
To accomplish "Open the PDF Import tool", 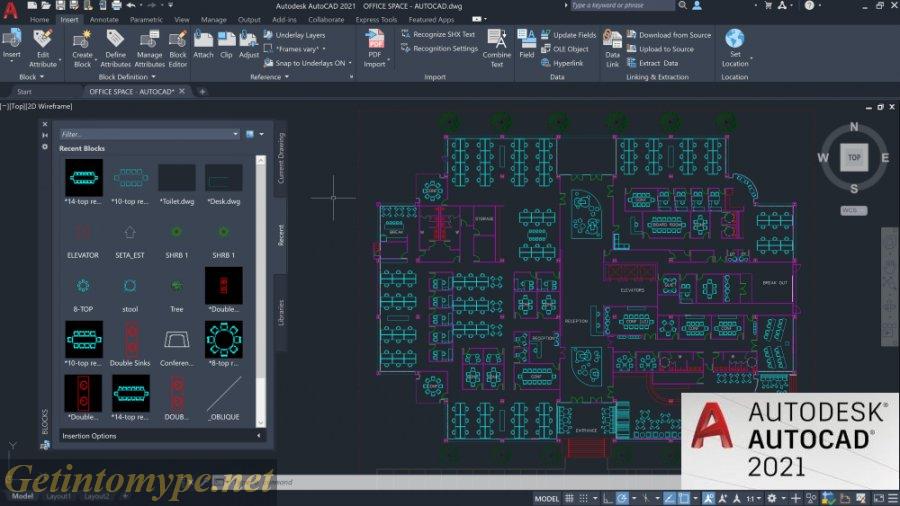I will (375, 49).
